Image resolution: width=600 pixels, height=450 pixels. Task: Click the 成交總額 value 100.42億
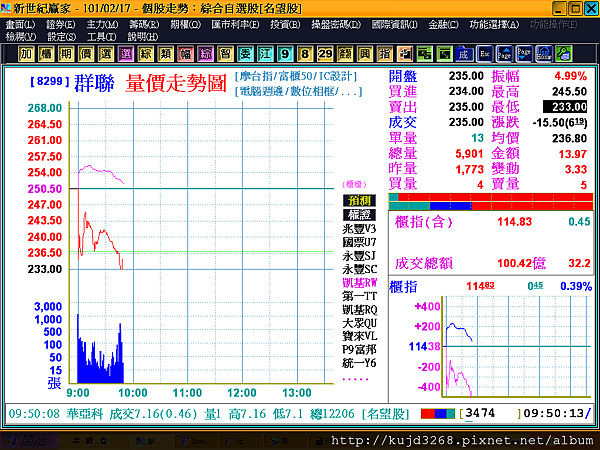521,263
